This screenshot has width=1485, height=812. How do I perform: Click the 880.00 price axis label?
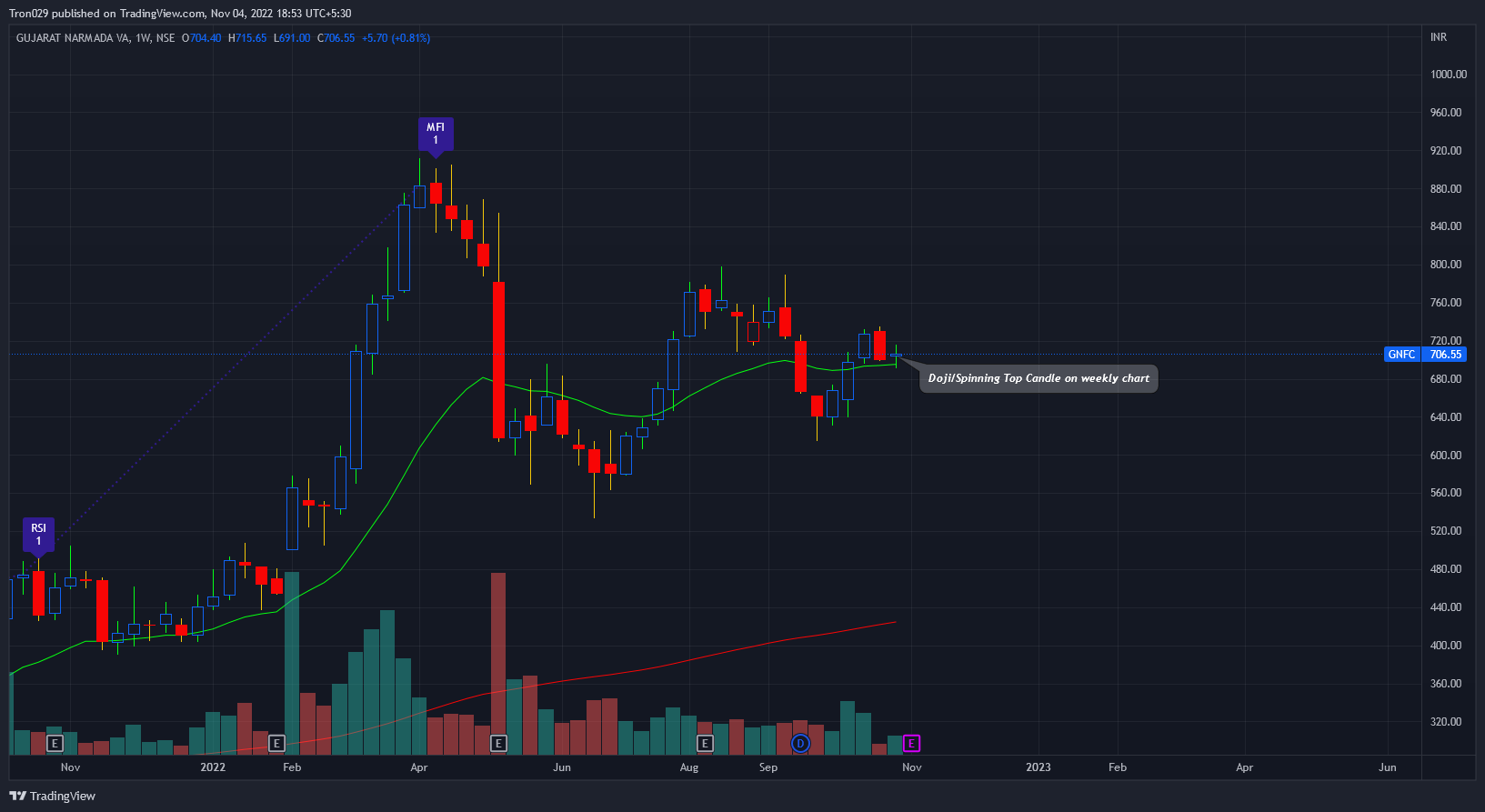tap(1446, 189)
